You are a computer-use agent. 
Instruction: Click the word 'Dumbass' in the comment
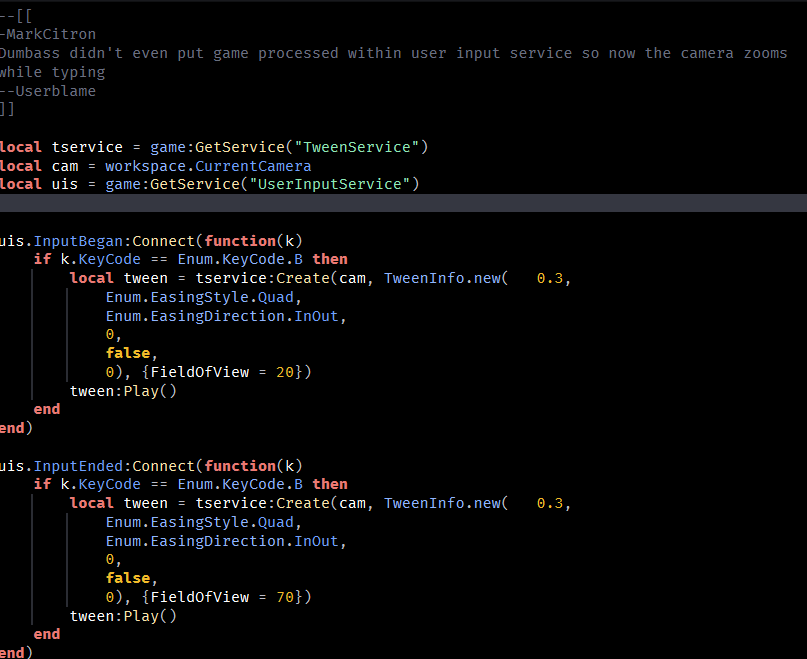click(30, 54)
